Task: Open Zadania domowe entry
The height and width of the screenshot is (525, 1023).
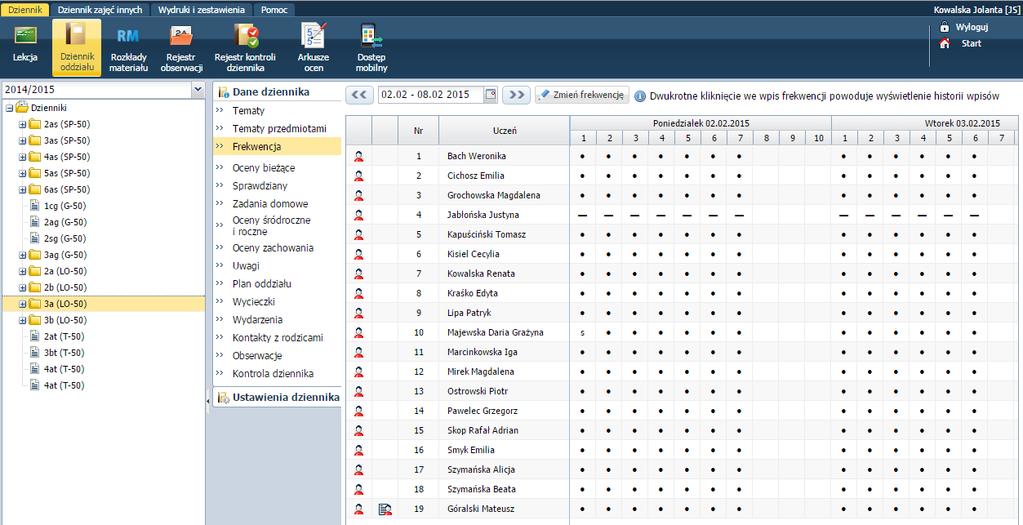Action: point(270,204)
